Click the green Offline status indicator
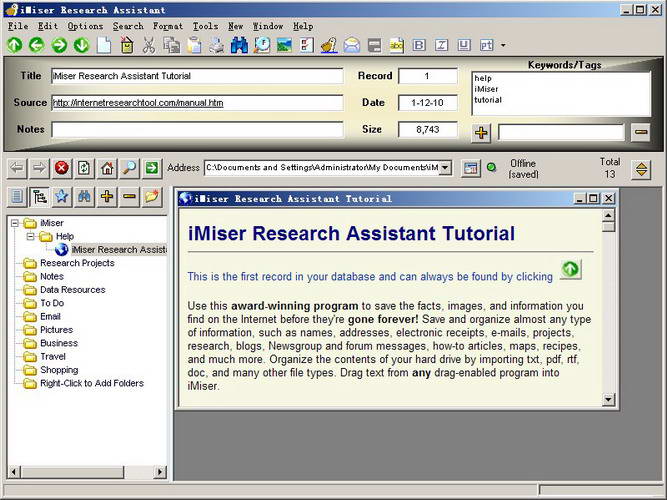The width and height of the screenshot is (667, 500). 491,167
